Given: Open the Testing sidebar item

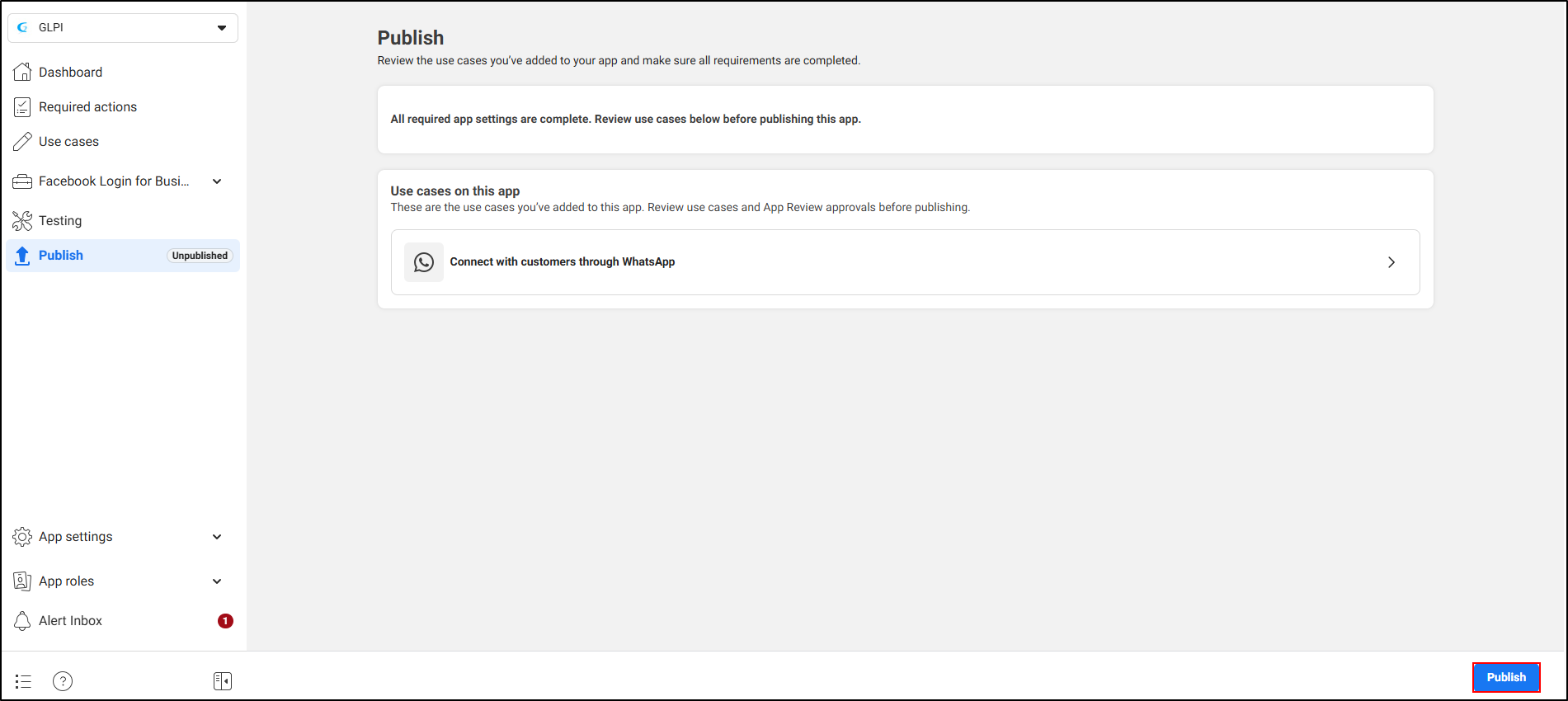Looking at the screenshot, I should [x=60, y=221].
